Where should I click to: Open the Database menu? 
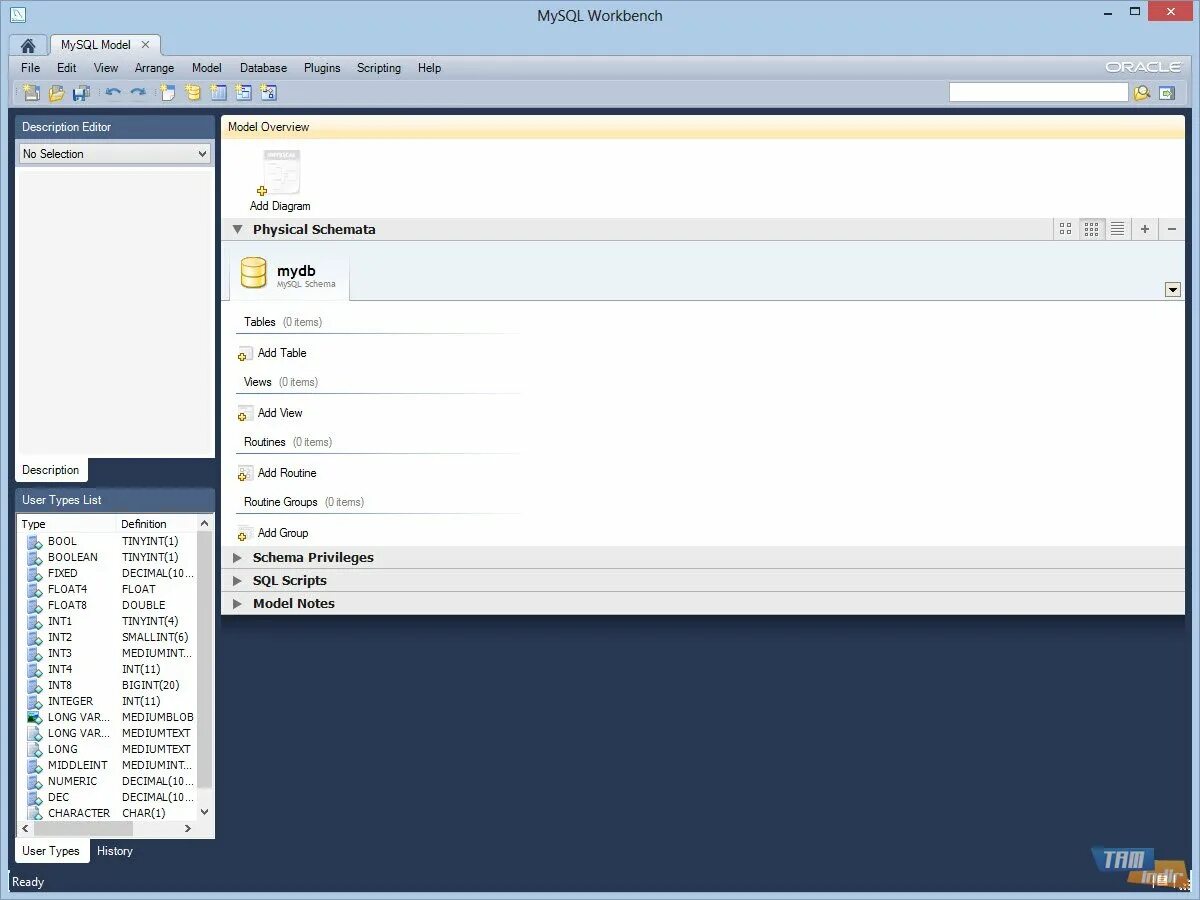263,68
